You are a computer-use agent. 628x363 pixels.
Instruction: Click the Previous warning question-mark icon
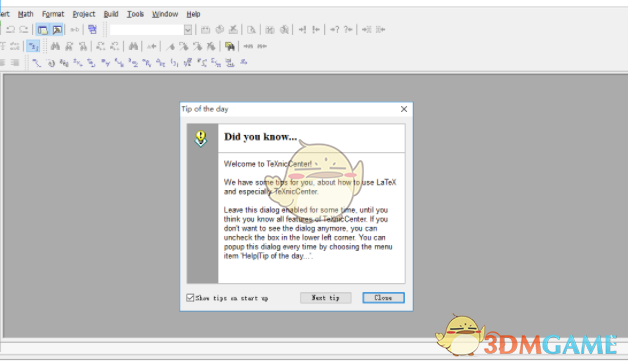click(348, 30)
